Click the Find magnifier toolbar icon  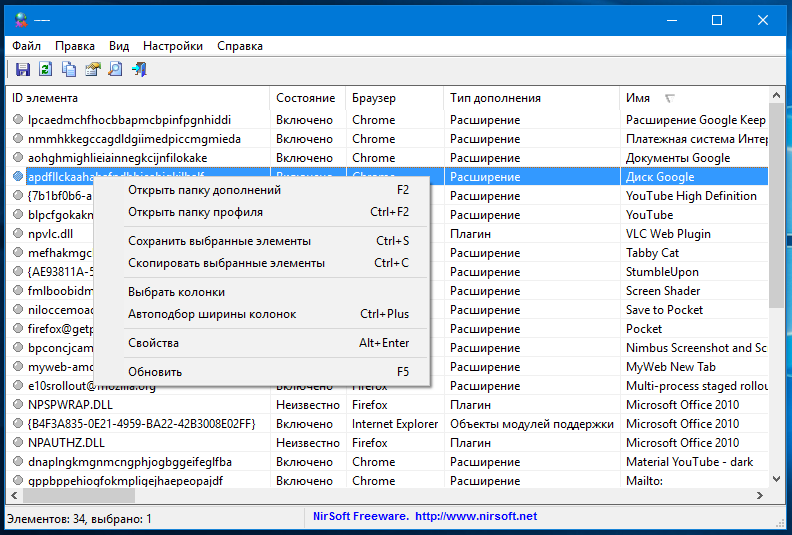(x=116, y=69)
